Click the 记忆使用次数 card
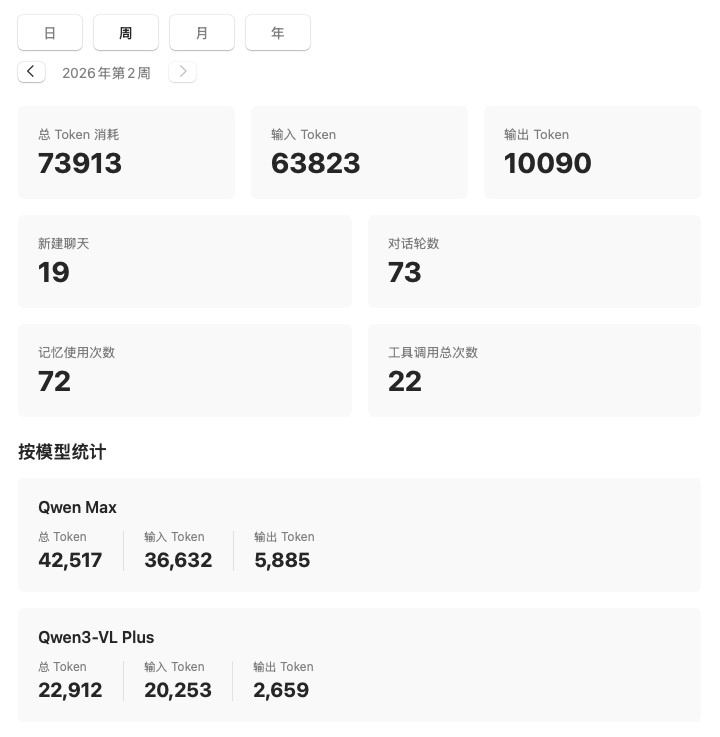This screenshot has height=737, width=720. (185, 370)
